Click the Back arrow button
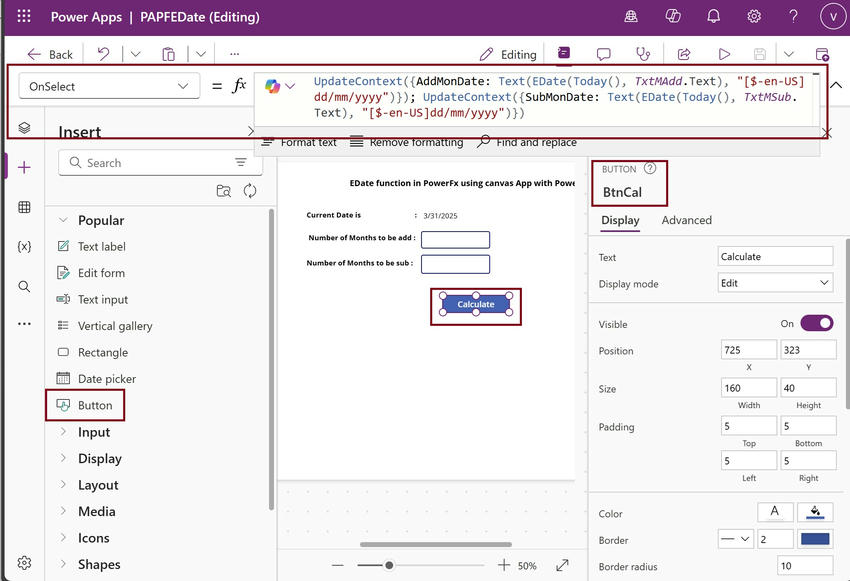Screen dimensions: 850x581 (x=50, y=54)
